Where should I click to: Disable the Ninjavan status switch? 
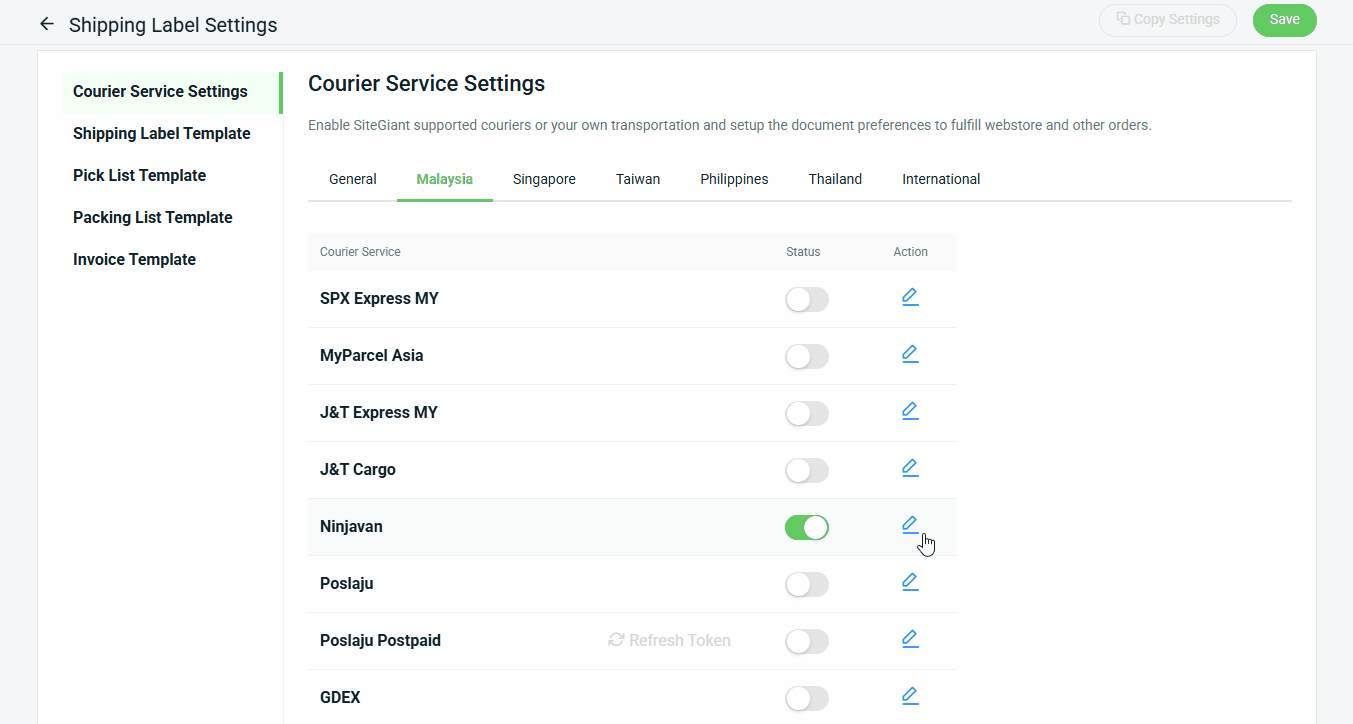coord(806,527)
